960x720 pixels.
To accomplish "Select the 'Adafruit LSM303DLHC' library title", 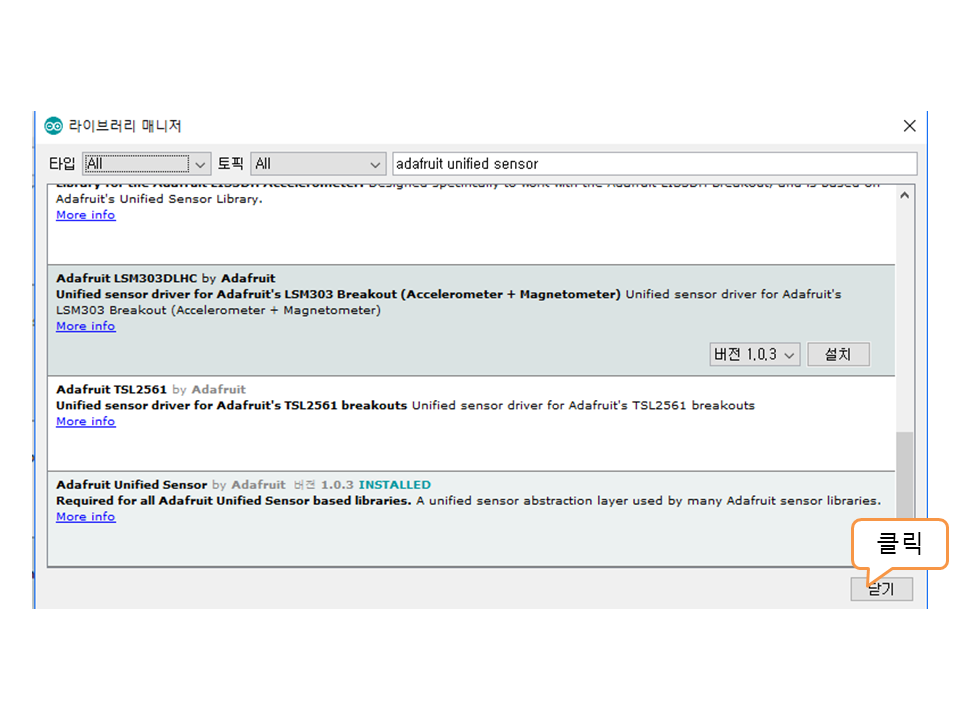I will (127, 279).
